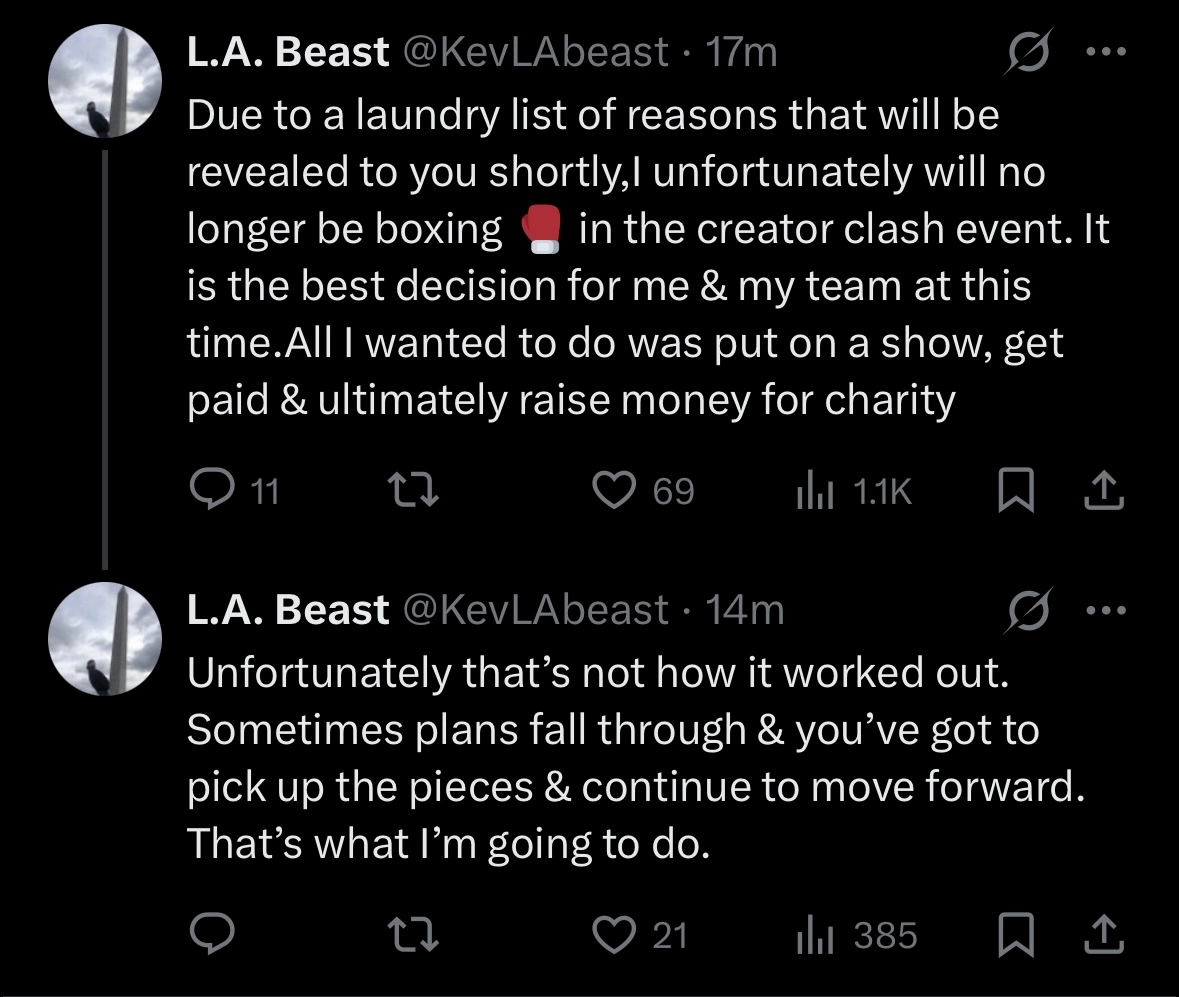View analytics showing 1.1K views
Viewport: 1179px width, 997px height.
tap(854, 492)
